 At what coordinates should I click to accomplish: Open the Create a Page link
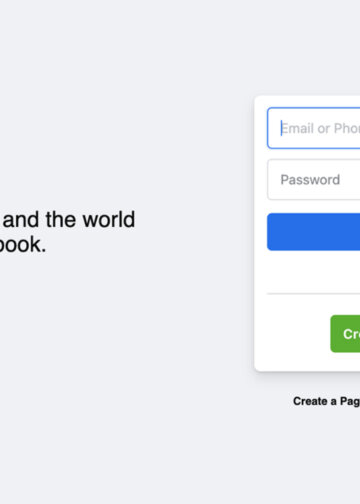coord(327,401)
